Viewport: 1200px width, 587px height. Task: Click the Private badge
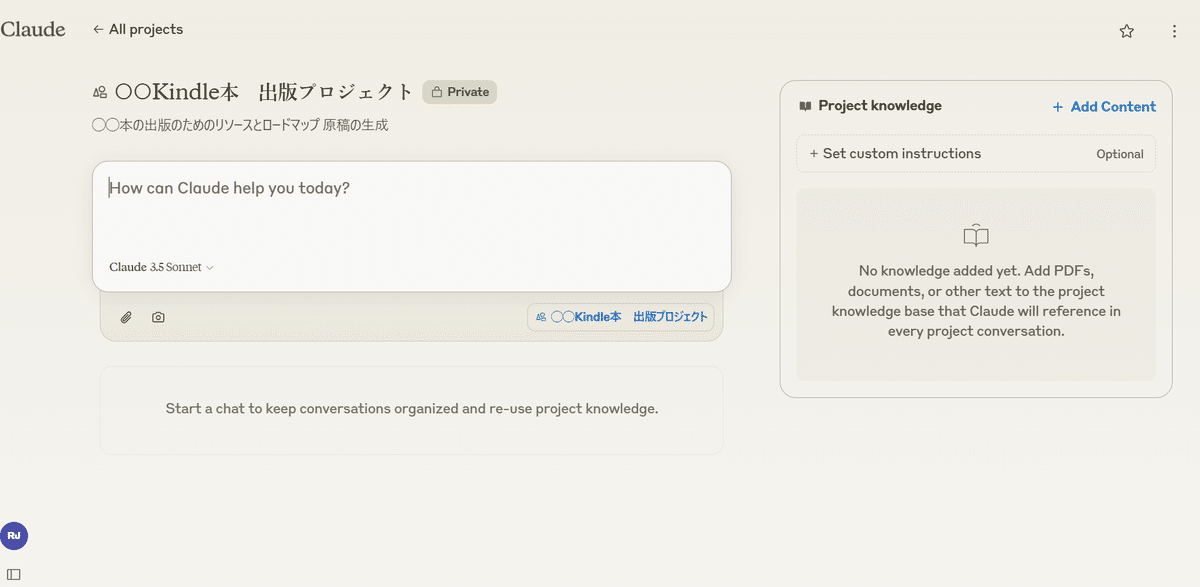459,92
